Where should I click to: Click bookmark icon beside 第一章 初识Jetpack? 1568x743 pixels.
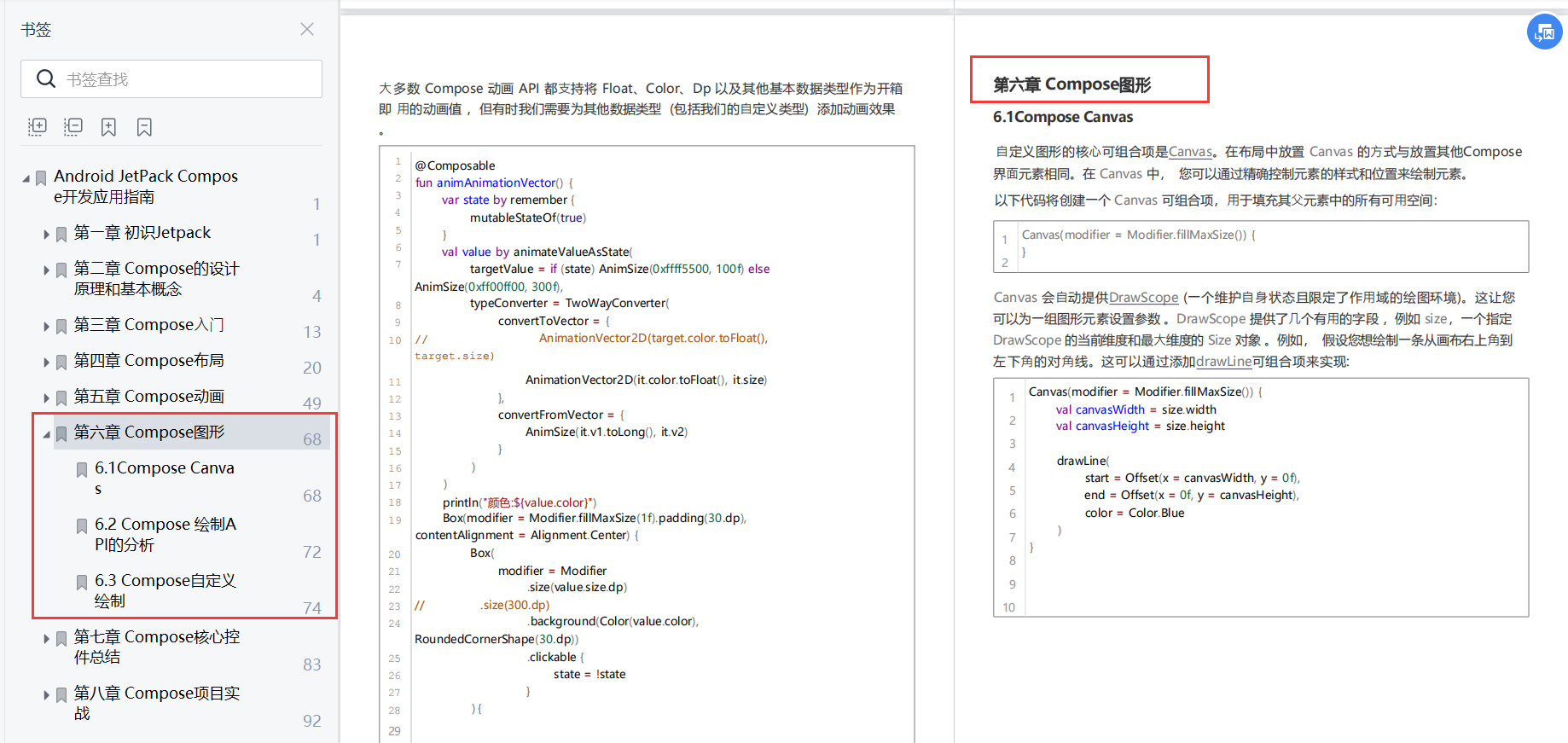point(61,234)
